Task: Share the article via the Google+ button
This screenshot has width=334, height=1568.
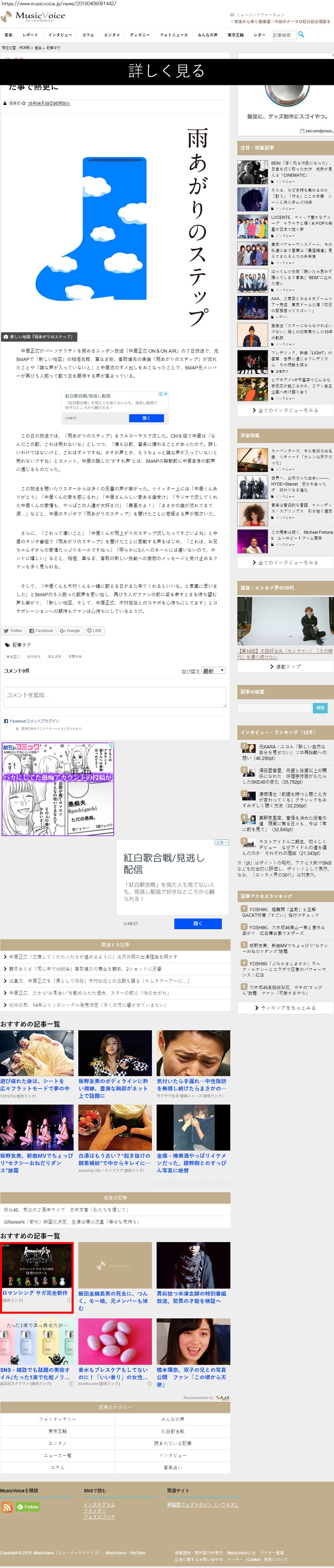Action: (x=70, y=631)
